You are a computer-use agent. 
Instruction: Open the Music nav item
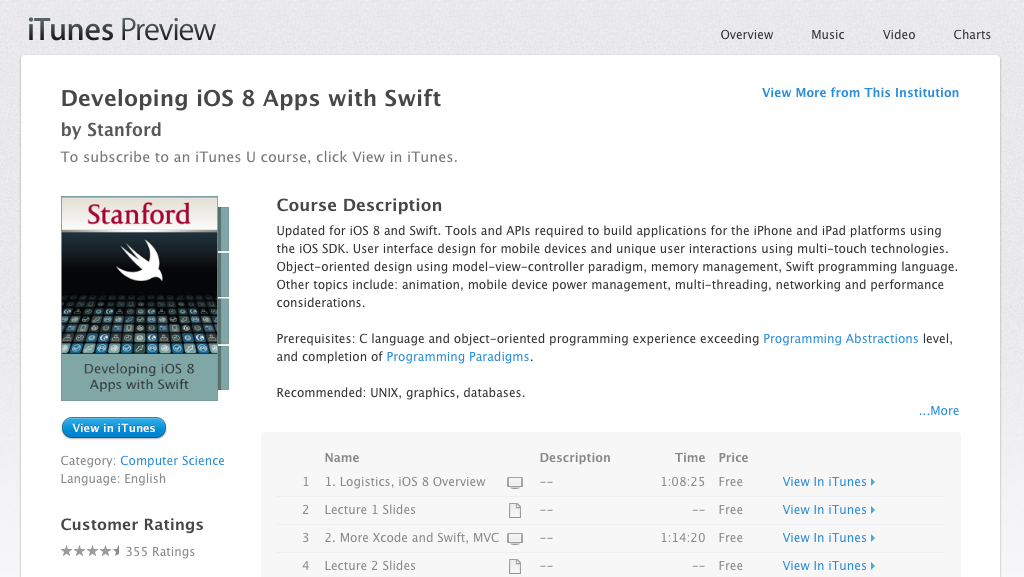(827, 35)
